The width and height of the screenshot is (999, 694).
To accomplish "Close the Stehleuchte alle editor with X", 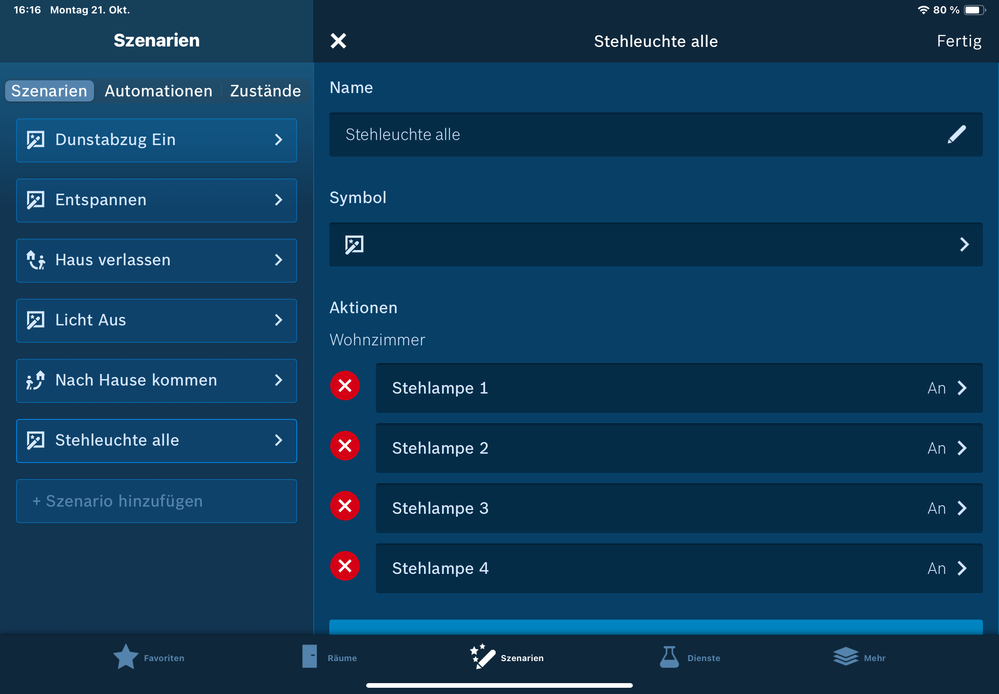I will (339, 41).
